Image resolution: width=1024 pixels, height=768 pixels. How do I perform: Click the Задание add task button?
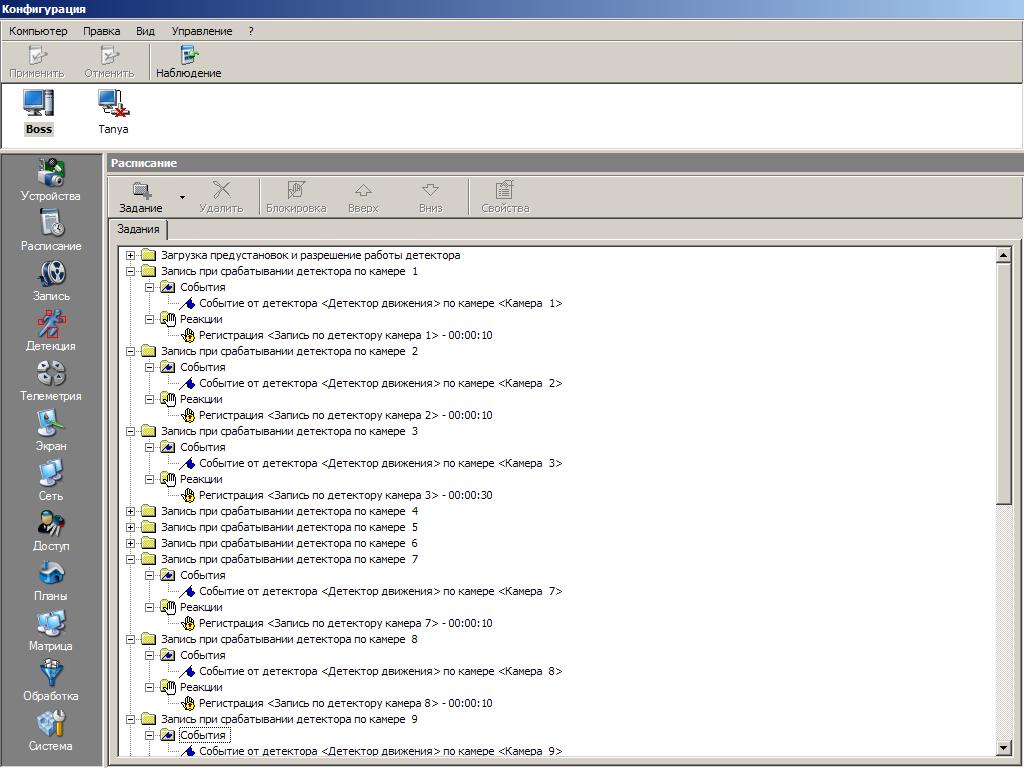click(x=141, y=197)
